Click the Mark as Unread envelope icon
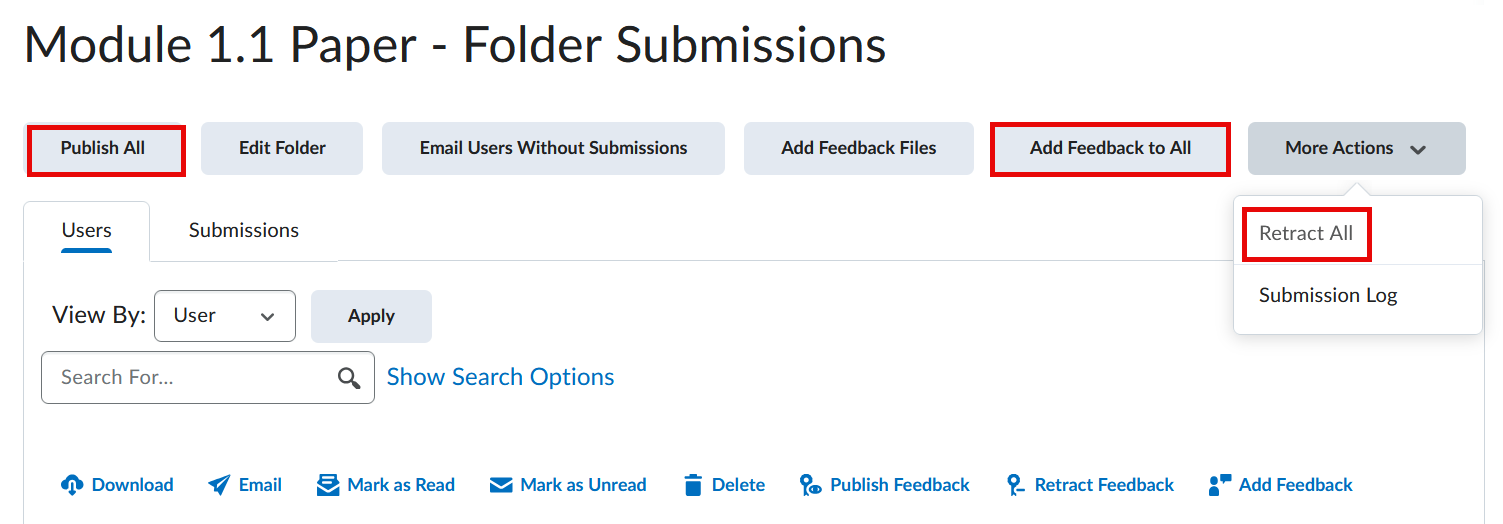 501,485
